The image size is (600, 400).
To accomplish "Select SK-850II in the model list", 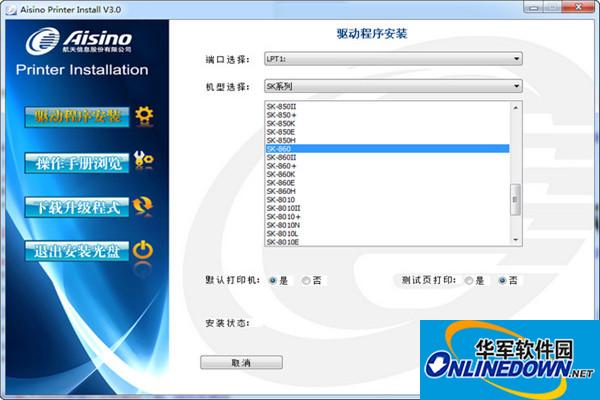I will coord(388,106).
